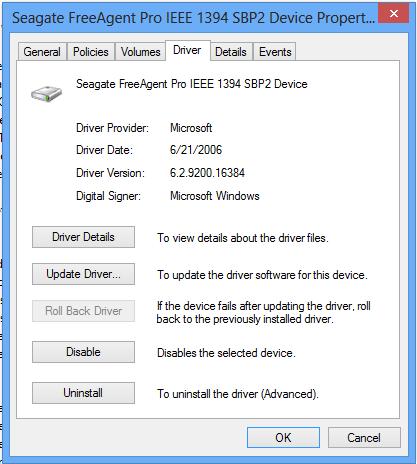Switch to the General tab
The height and width of the screenshot is (464, 417).
click(x=42, y=52)
